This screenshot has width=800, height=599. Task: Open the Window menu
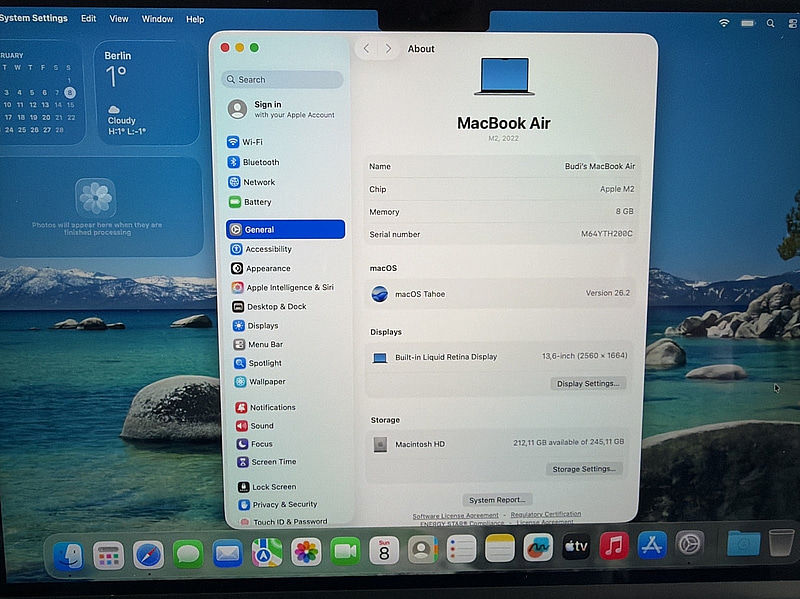(x=157, y=19)
